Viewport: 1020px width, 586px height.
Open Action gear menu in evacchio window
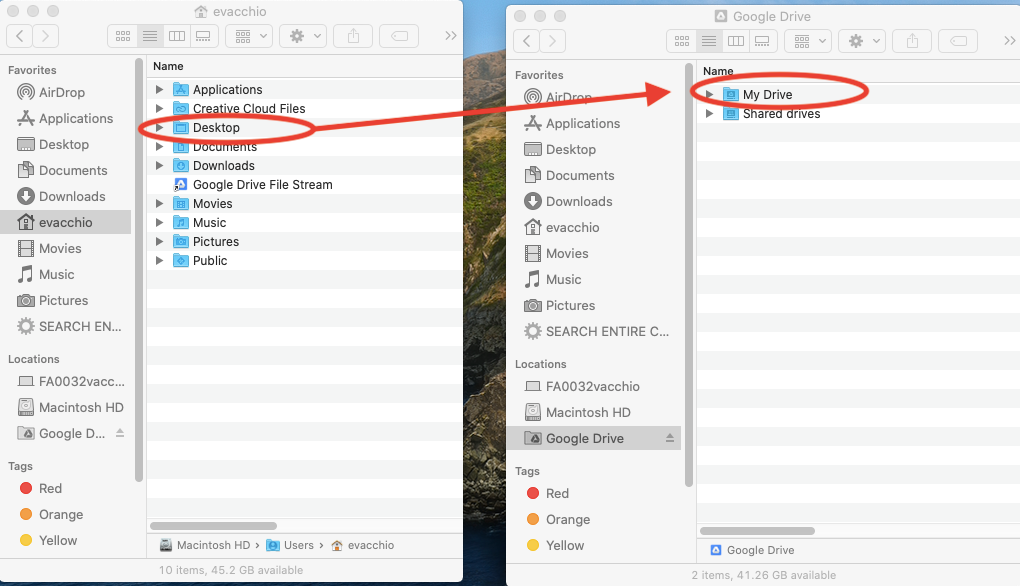[x=303, y=36]
